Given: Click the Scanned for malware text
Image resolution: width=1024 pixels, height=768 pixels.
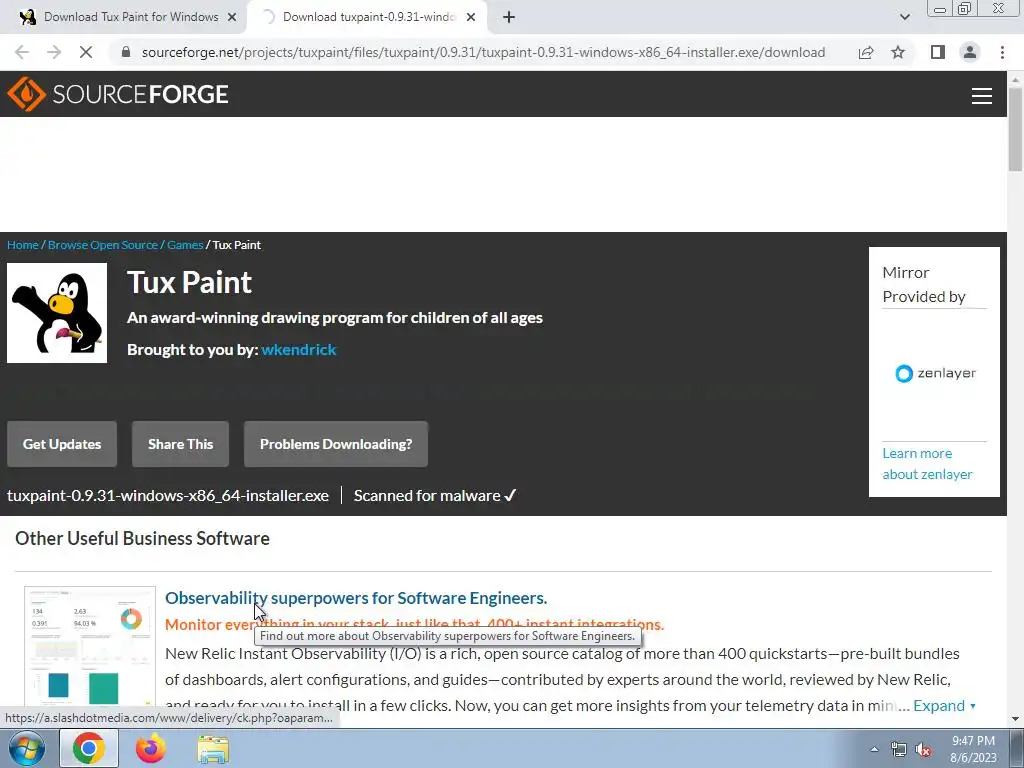Looking at the screenshot, I should click(435, 496).
